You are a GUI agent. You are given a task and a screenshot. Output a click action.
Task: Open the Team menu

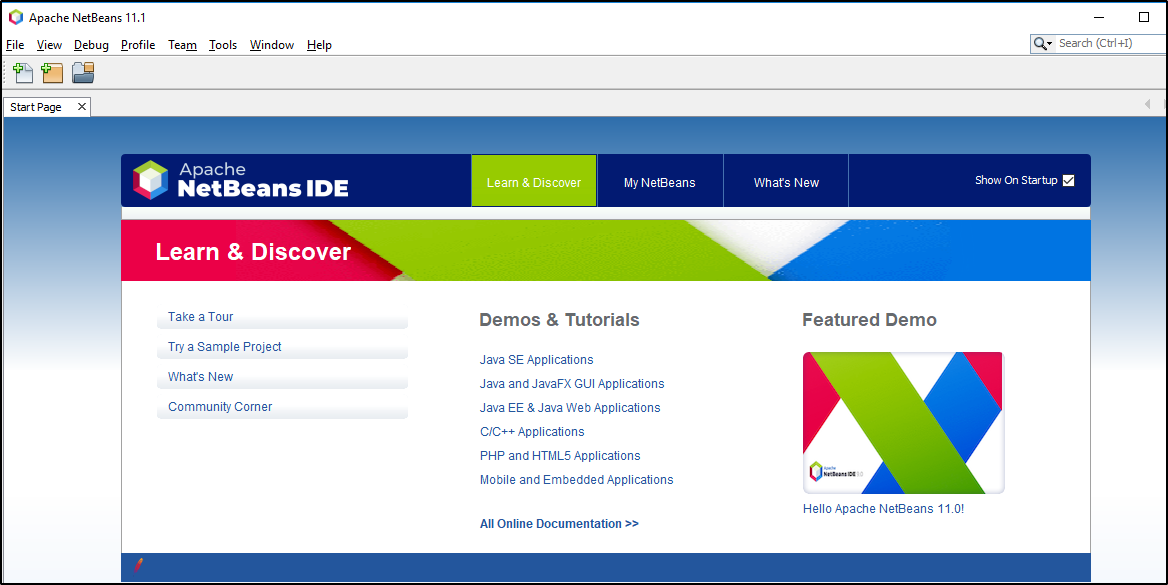182,45
